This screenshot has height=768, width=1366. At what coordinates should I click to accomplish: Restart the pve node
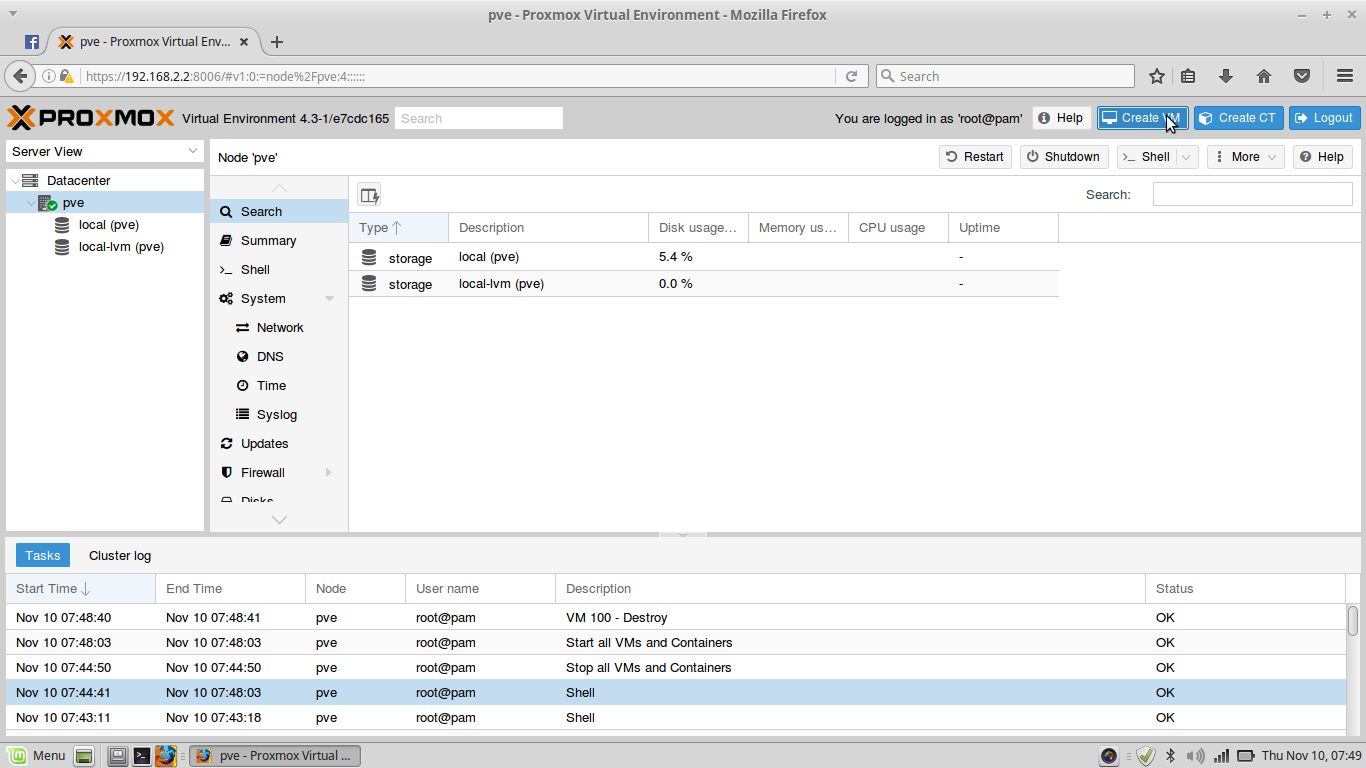pyautogui.click(x=975, y=157)
